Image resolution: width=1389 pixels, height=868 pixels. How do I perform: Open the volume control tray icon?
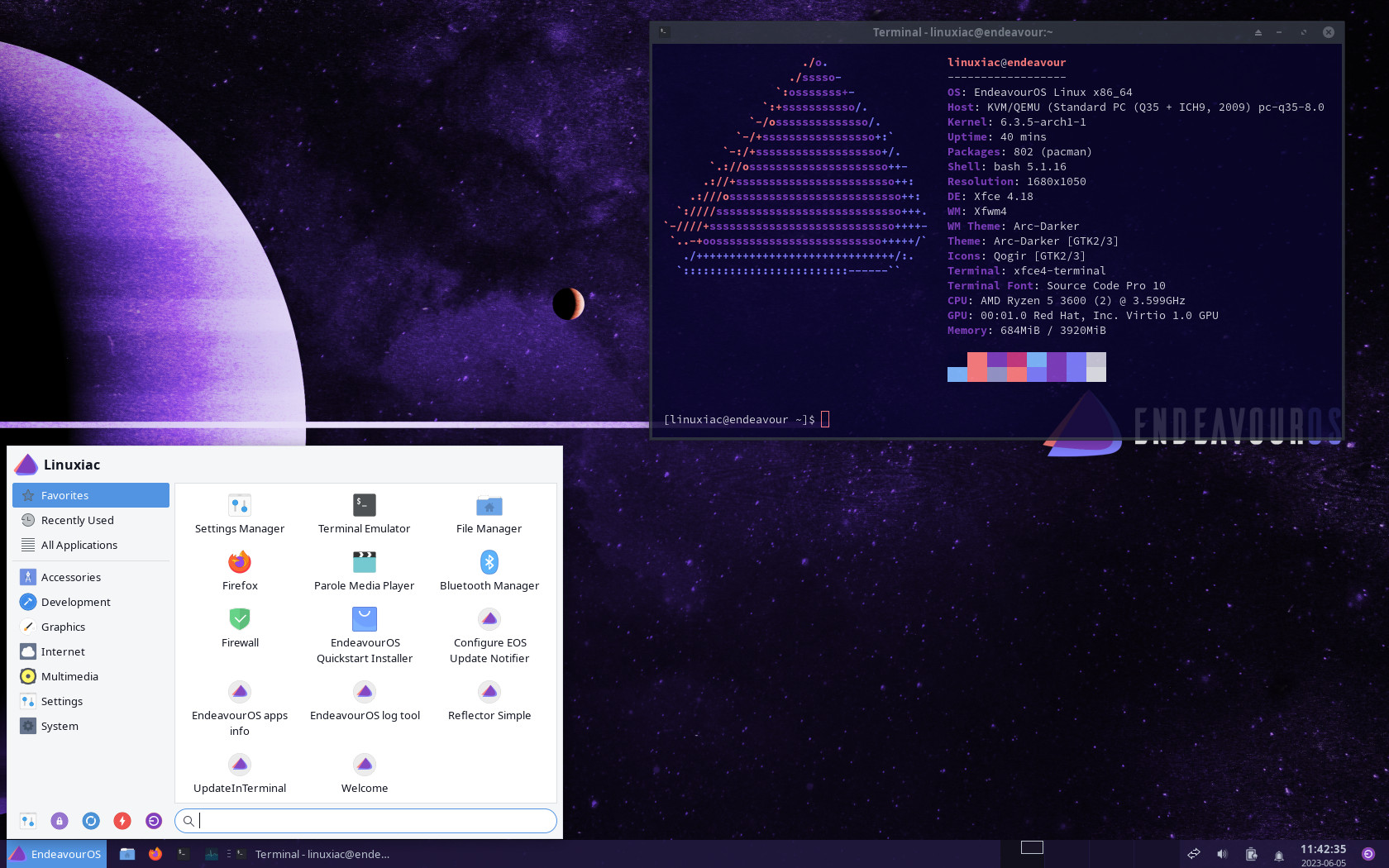pos(1222,854)
